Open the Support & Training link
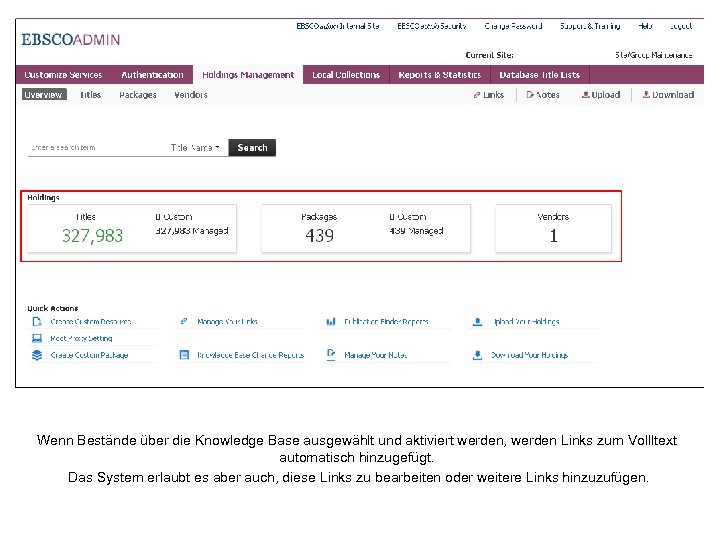 (x=590, y=26)
